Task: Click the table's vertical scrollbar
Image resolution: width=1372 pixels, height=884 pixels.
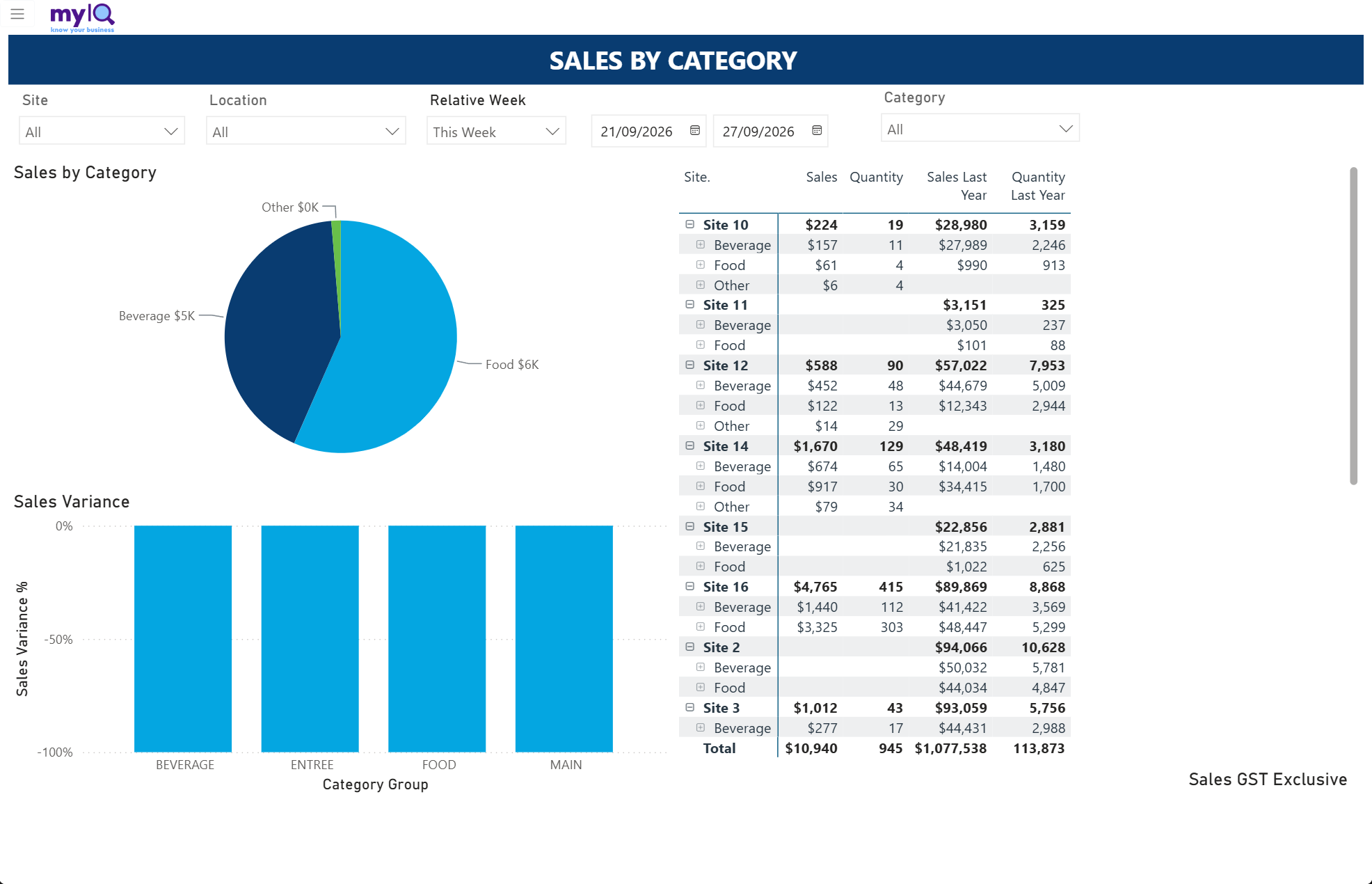Action: click(x=1353, y=326)
